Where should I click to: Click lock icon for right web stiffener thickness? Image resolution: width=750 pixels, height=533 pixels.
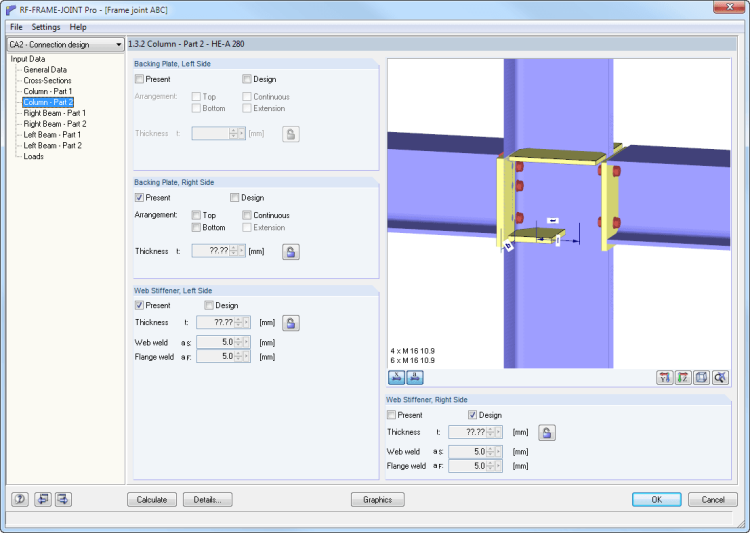[x=548, y=432]
